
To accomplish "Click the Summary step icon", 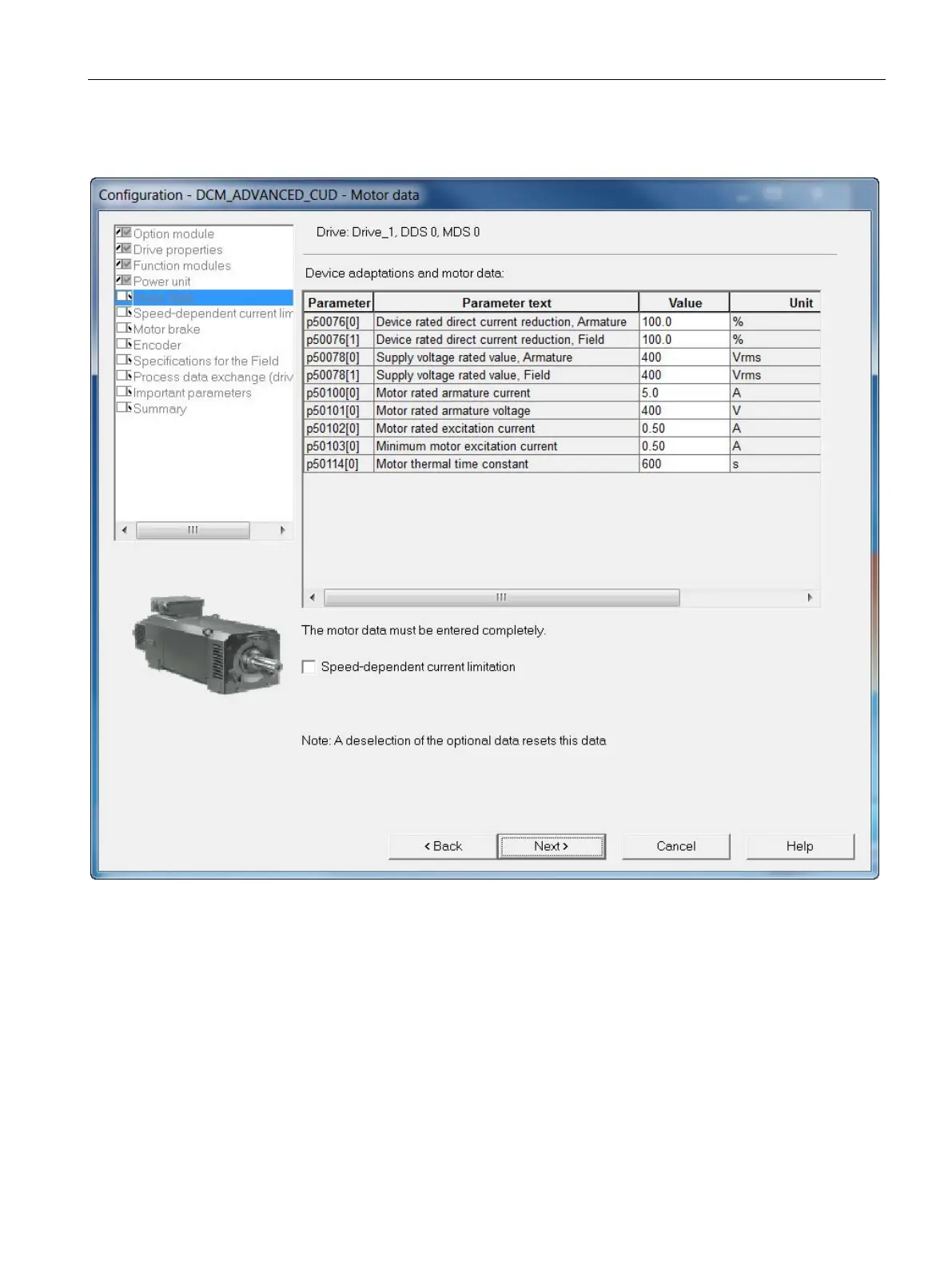I will [x=124, y=408].
